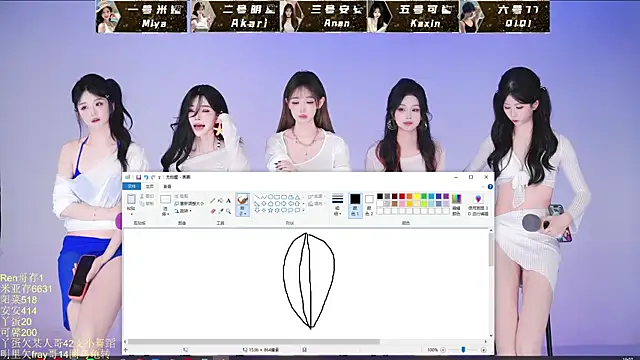Open the Customize Quick Access Toolbar dropdown
Viewport: 640px width, 360px height.
click(160, 178)
